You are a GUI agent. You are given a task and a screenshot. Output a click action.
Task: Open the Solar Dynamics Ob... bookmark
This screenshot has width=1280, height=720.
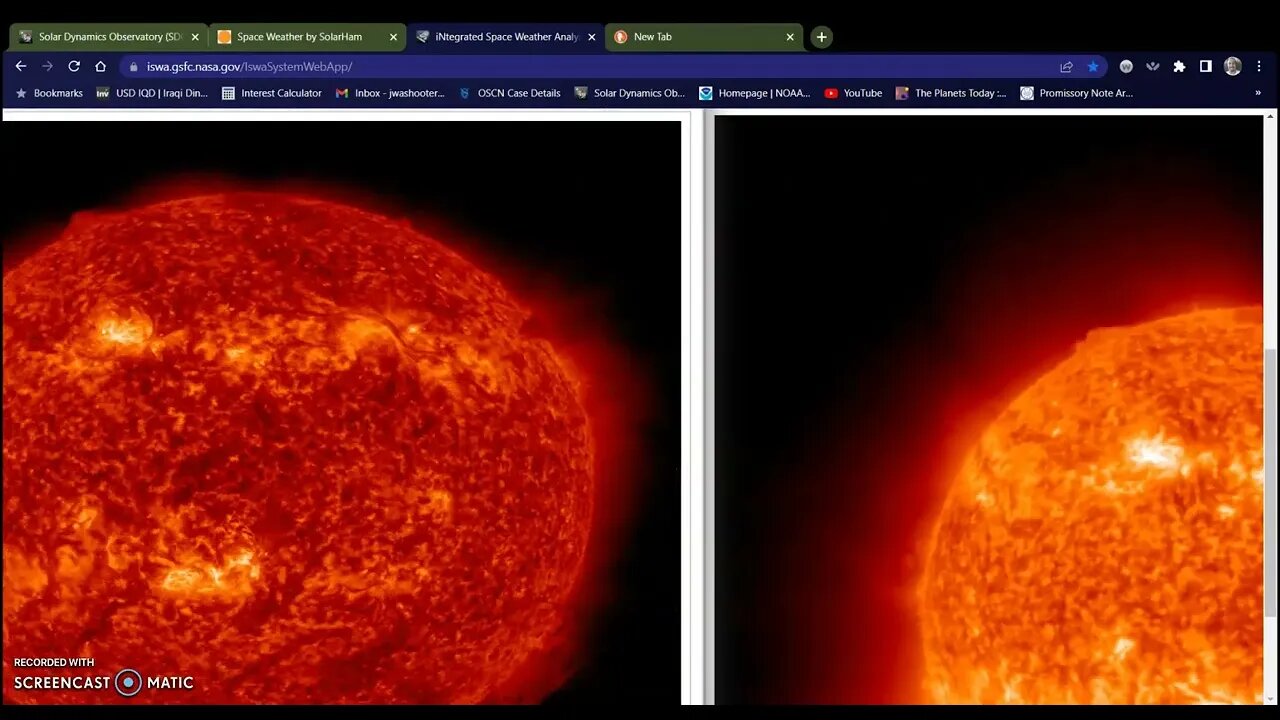pyautogui.click(x=630, y=93)
